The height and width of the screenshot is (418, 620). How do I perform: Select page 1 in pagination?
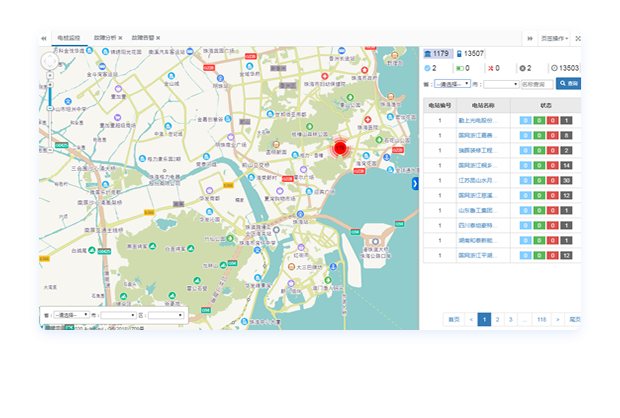(484, 320)
